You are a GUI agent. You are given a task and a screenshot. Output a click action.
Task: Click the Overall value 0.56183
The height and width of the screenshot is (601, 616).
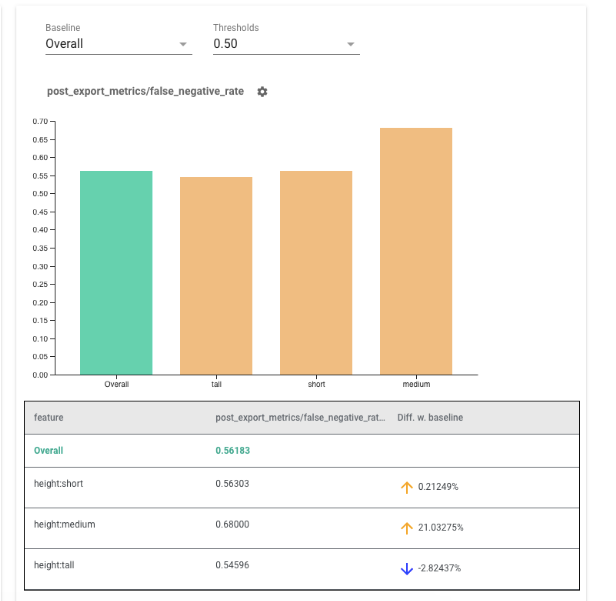click(233, 451)
